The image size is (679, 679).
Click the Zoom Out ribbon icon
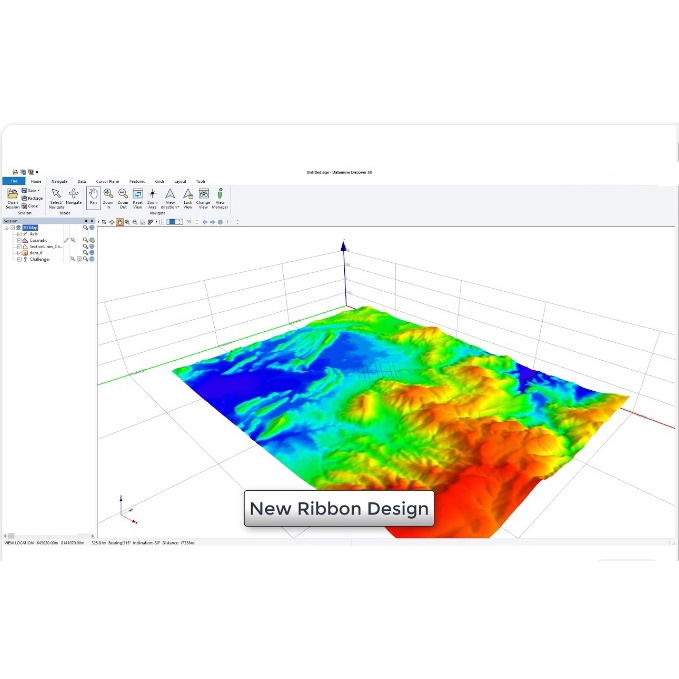point(123,197)
